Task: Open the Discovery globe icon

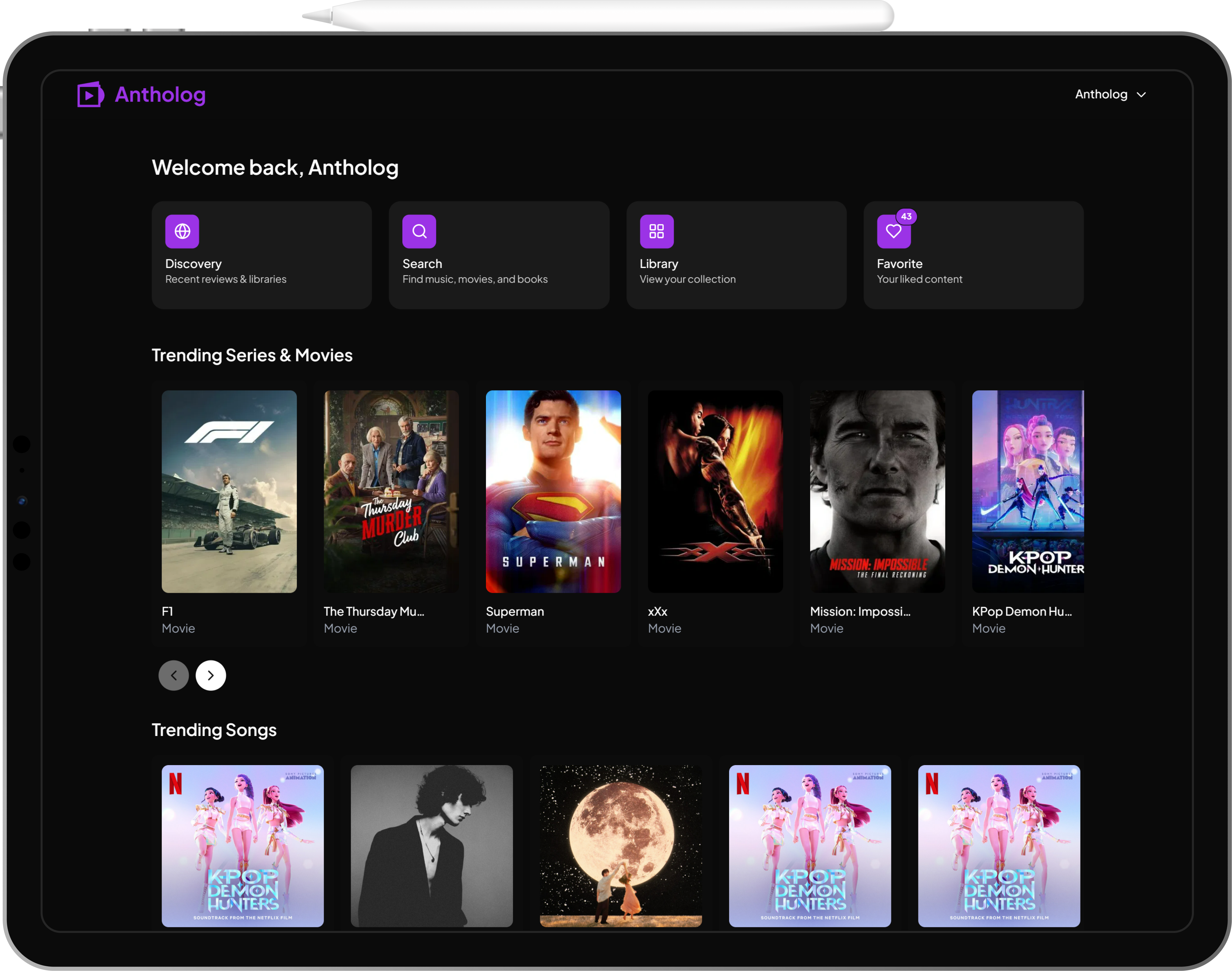Action: pos(182,231)
